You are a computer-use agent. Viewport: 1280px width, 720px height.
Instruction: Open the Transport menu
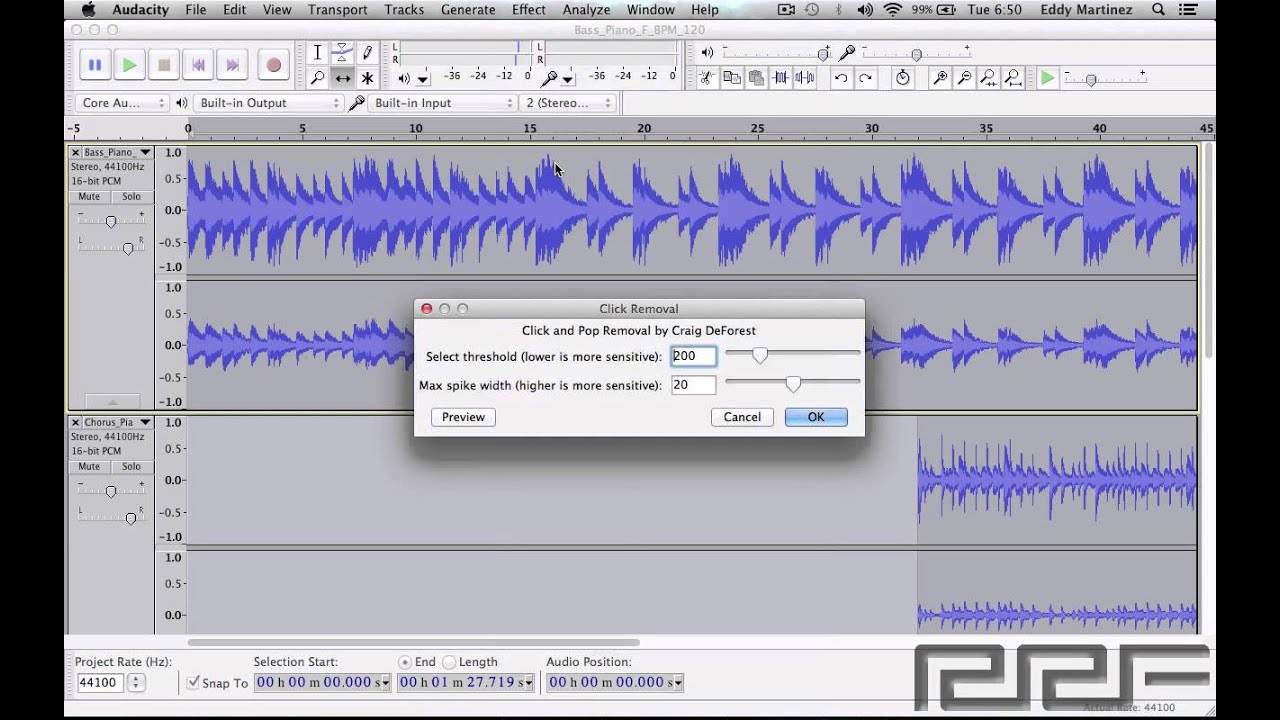(338, 10)
